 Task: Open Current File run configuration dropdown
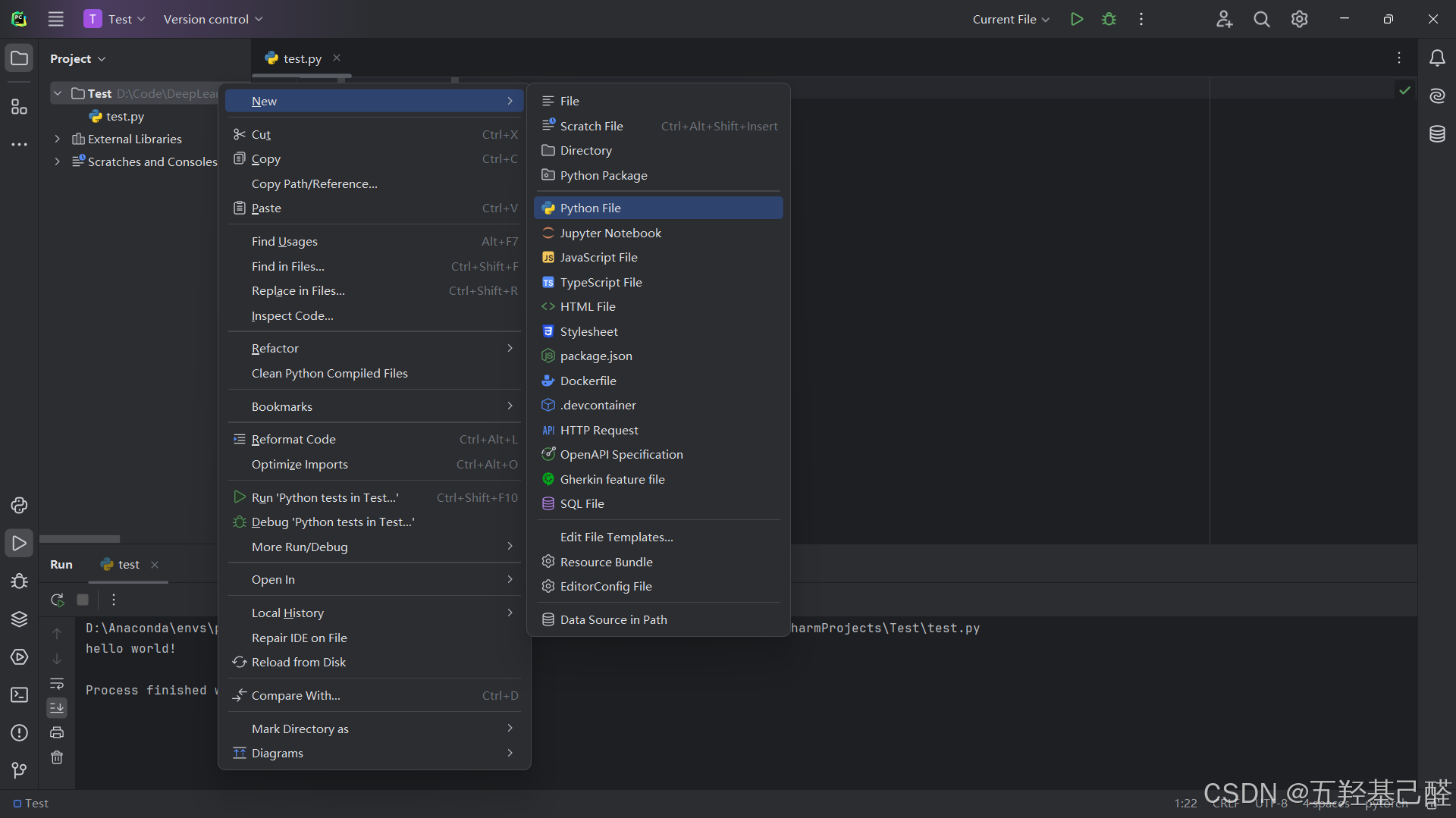(x=1011, y=19)
